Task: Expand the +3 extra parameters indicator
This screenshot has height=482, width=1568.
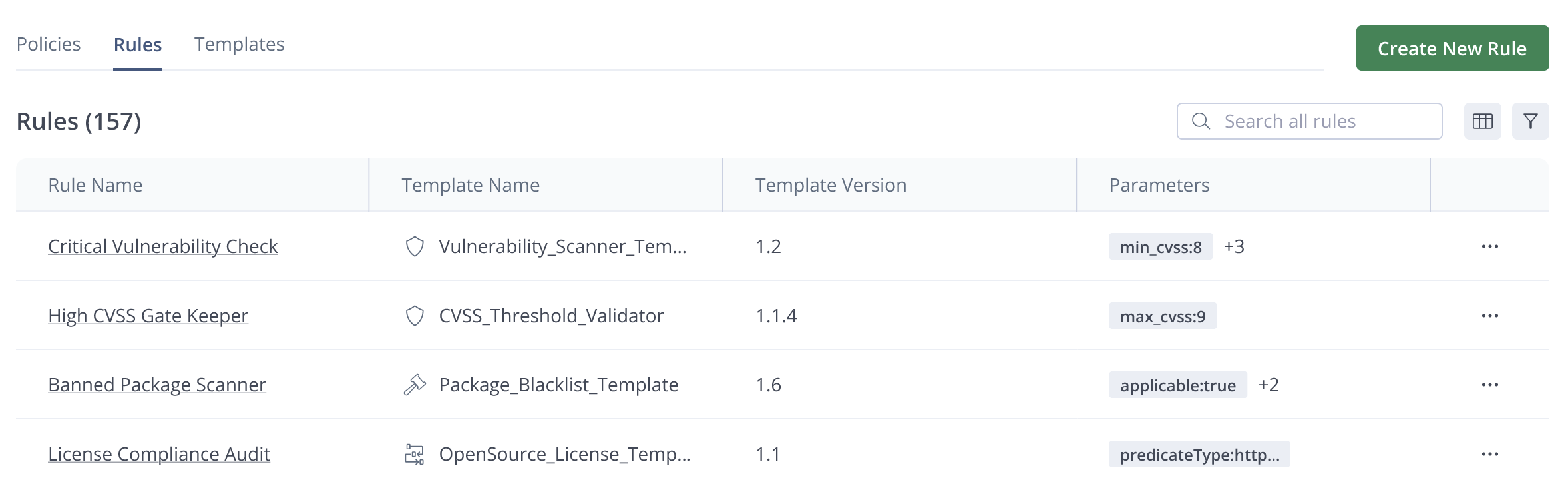Action: click(x=1234, y=246)
